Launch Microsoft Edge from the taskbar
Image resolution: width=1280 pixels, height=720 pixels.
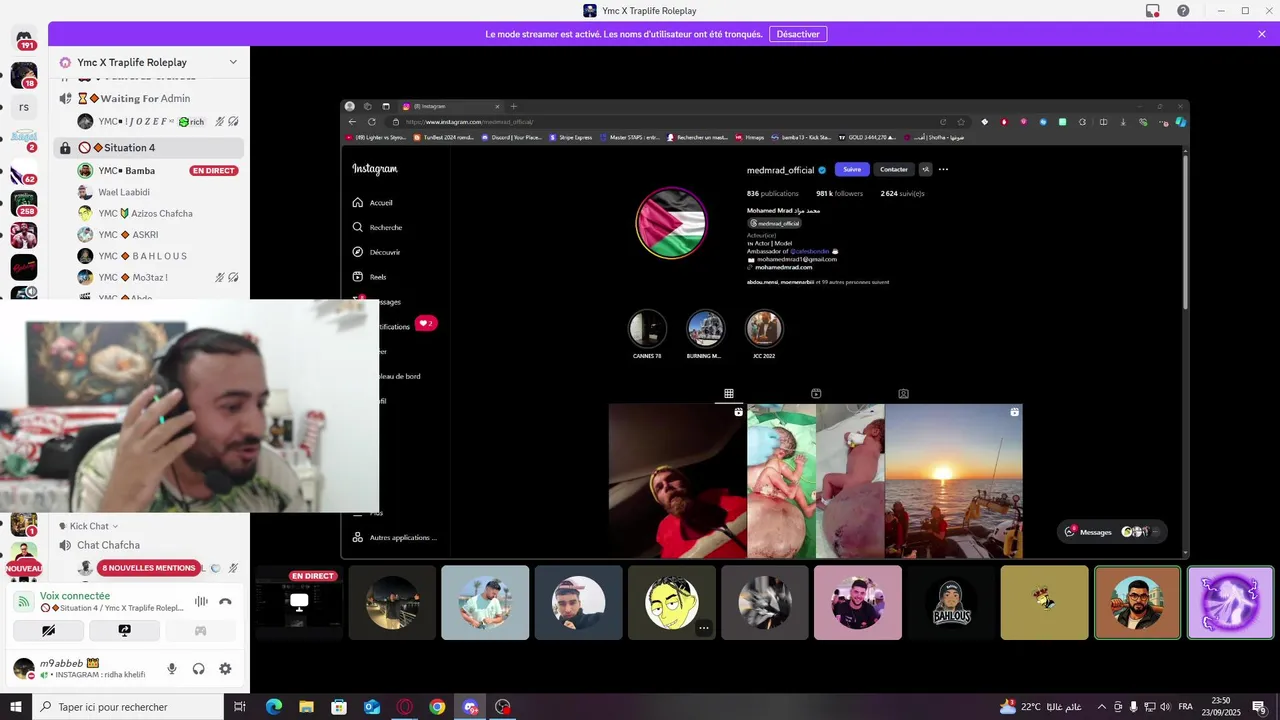tap(274, 707)
